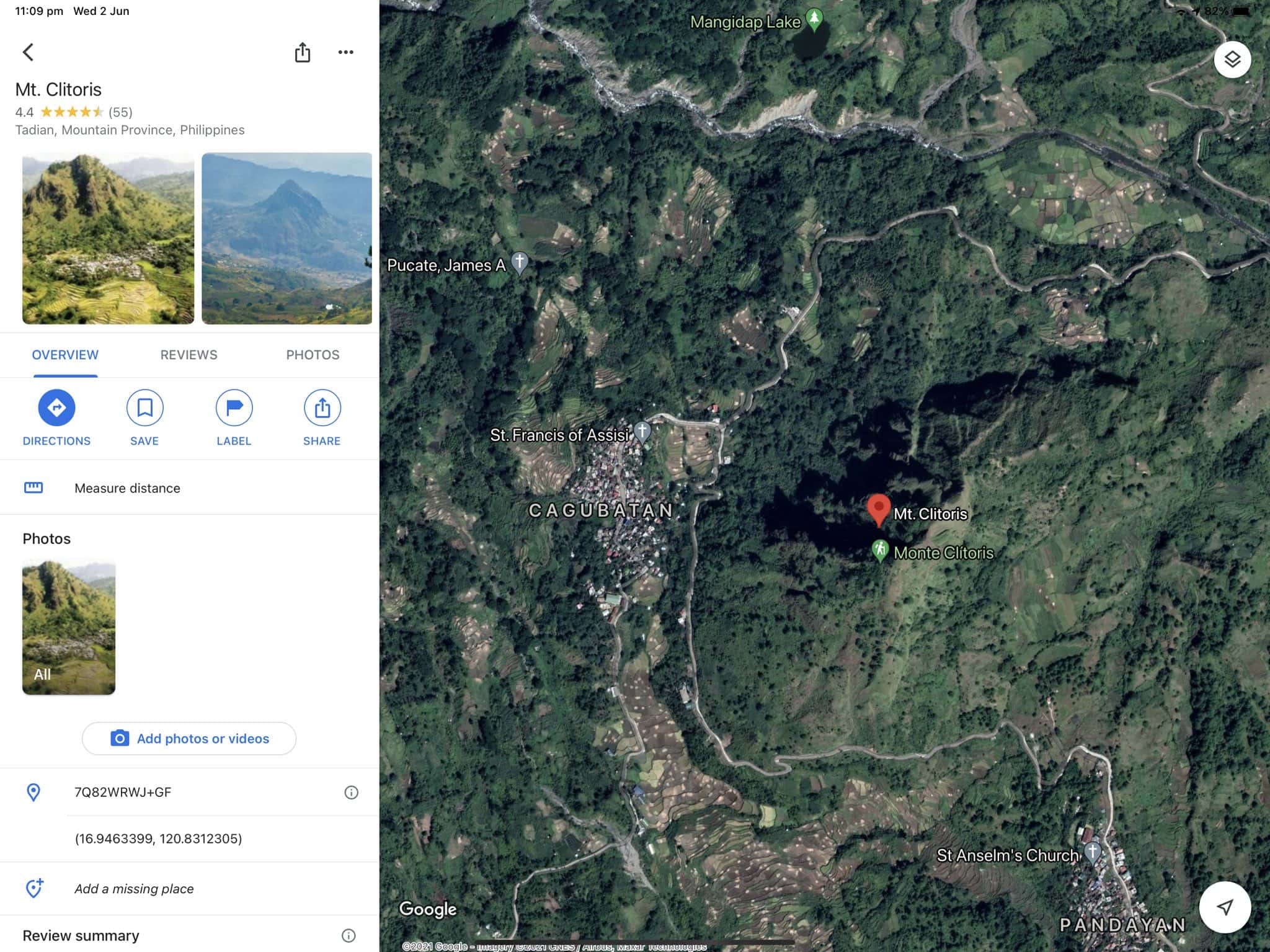The width and height of the screenshot is (1270, 952).
Task: Tap the Mt. Clitoris label on the map
Action: pyautogui.click(x=930, y=514)
